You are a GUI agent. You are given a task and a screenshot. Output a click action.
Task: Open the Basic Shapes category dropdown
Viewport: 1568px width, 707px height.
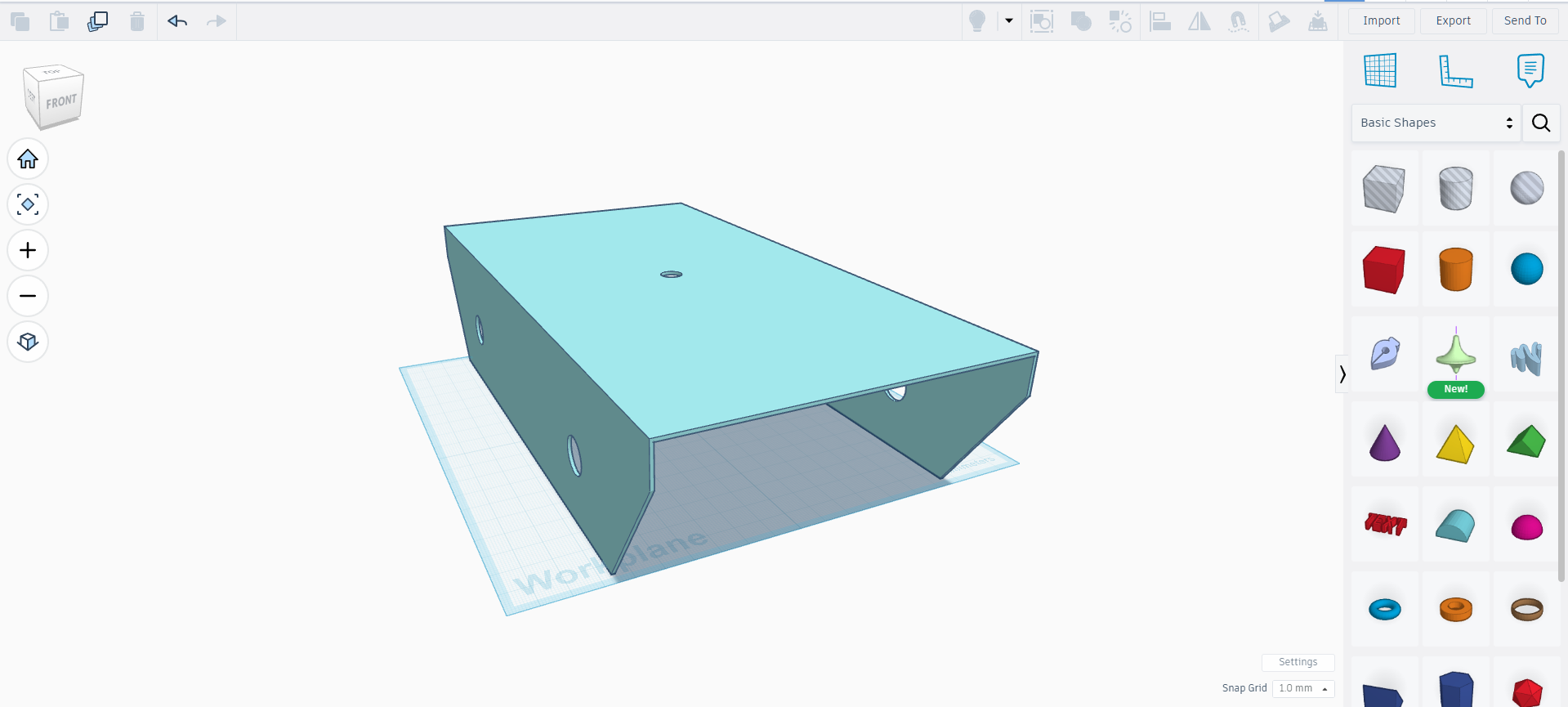(x=1436, y=123)
